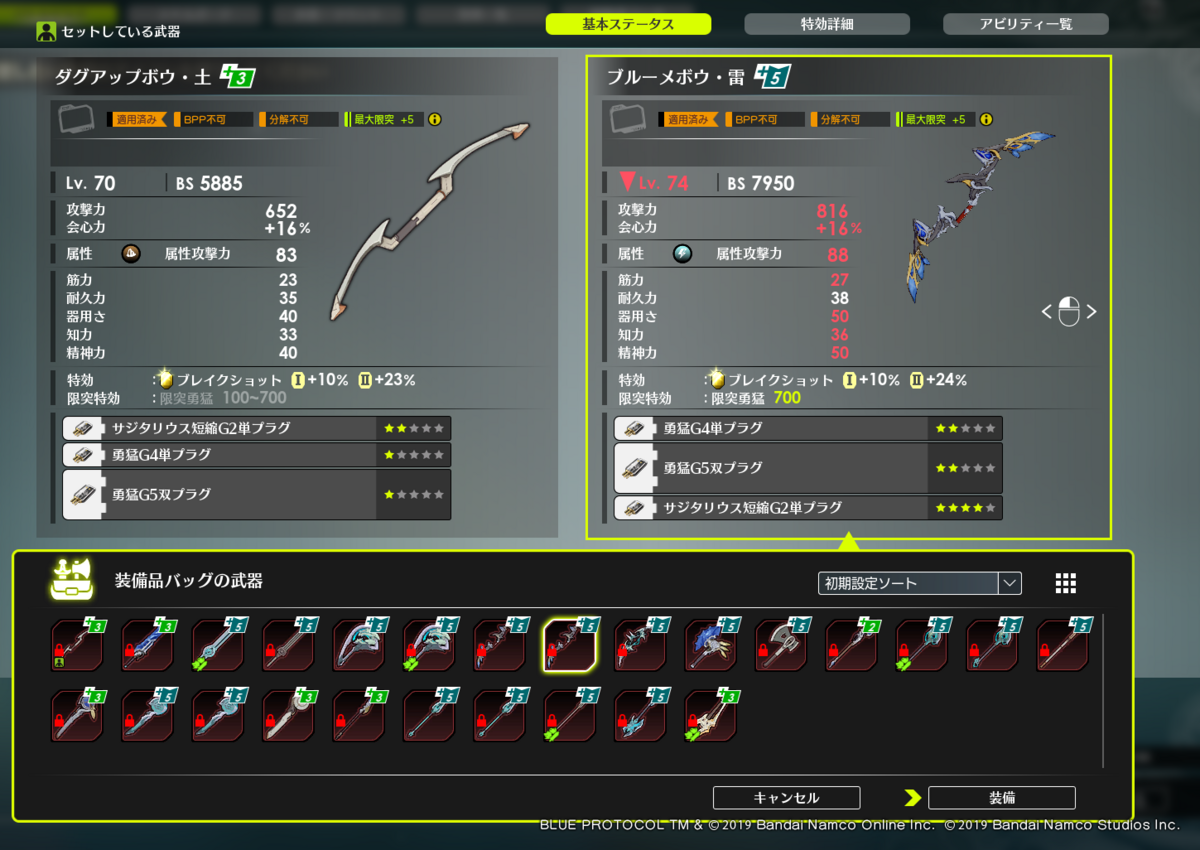Click the +3 badge beside ダグアップボウ・土 title
Screen dimensions: 1200x850
tap(237, 76)
